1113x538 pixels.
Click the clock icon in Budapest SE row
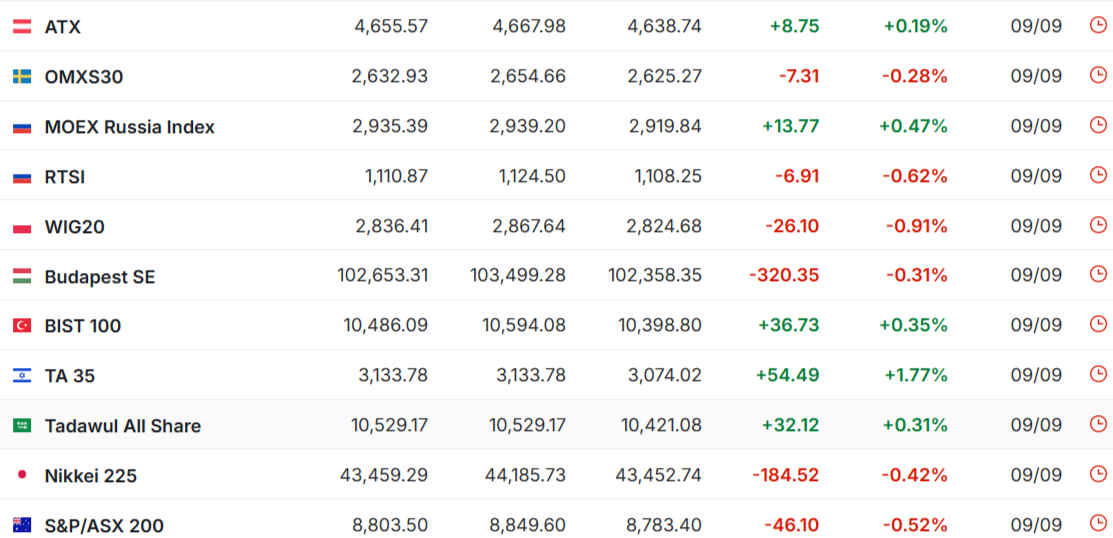pyautogui.click(x=1097, y=275)
